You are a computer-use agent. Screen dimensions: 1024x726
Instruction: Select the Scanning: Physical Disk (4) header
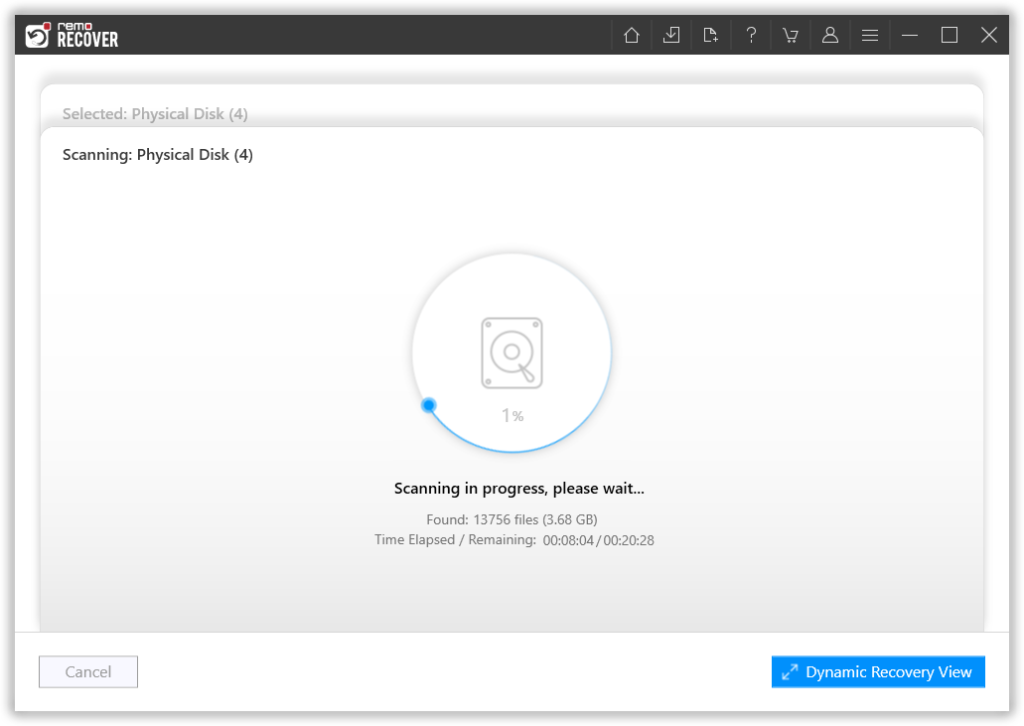pos(157,154)
